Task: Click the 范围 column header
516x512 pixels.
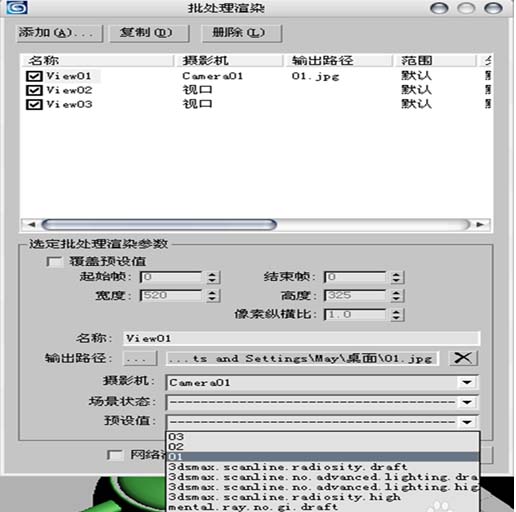Action: coord(434,61)
